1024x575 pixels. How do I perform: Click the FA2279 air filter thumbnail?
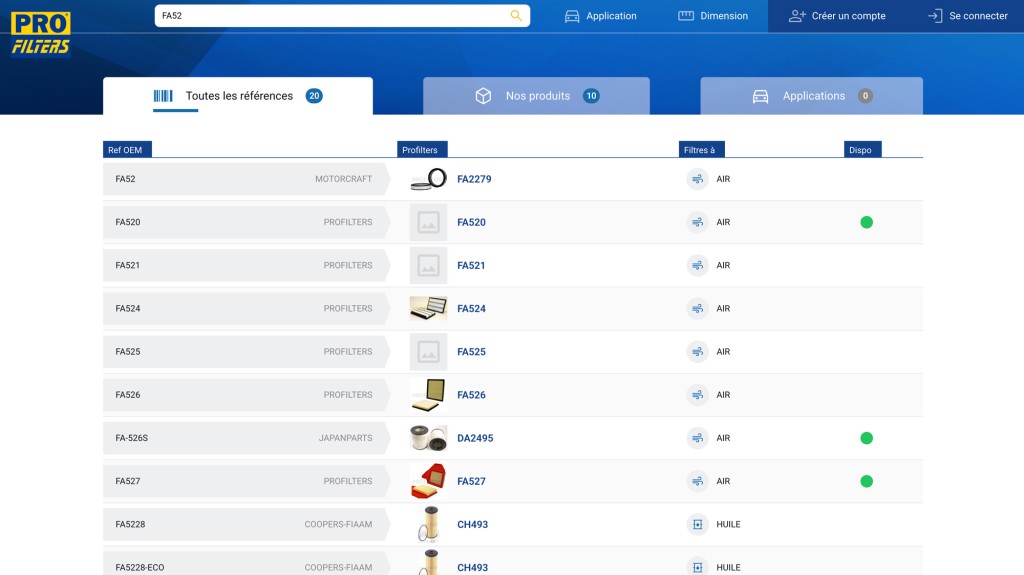click(428, 179)
